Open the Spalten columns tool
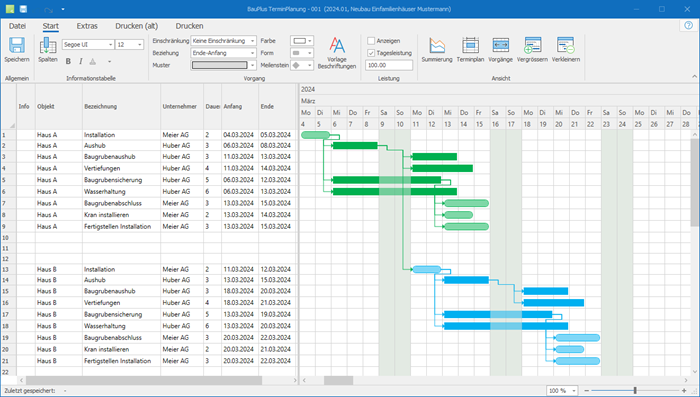Viewport: 700px width, 397px height. [x=48, y=46]
